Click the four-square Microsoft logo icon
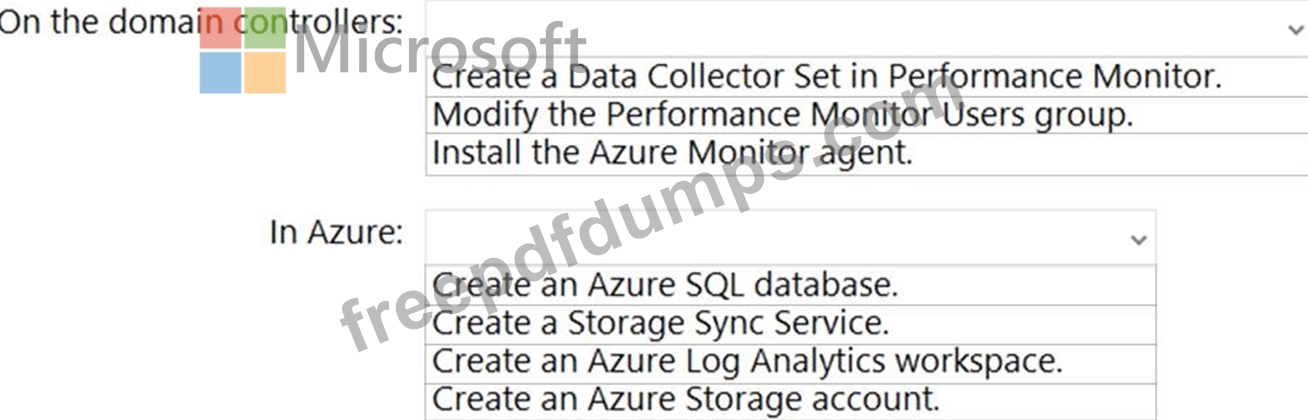The height and width of the screenshot is (420, 1308). pos(243,50)
